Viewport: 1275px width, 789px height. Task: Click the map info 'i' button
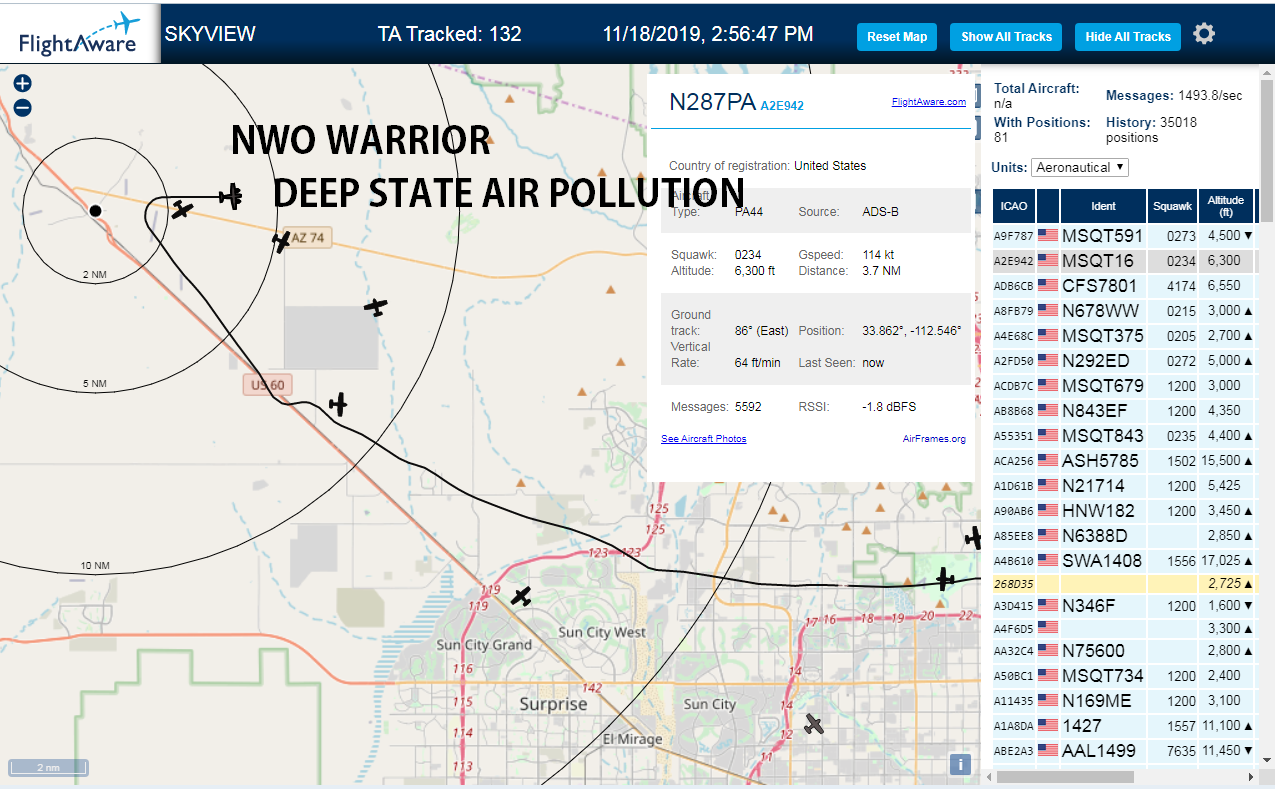[x=960, y=765]
